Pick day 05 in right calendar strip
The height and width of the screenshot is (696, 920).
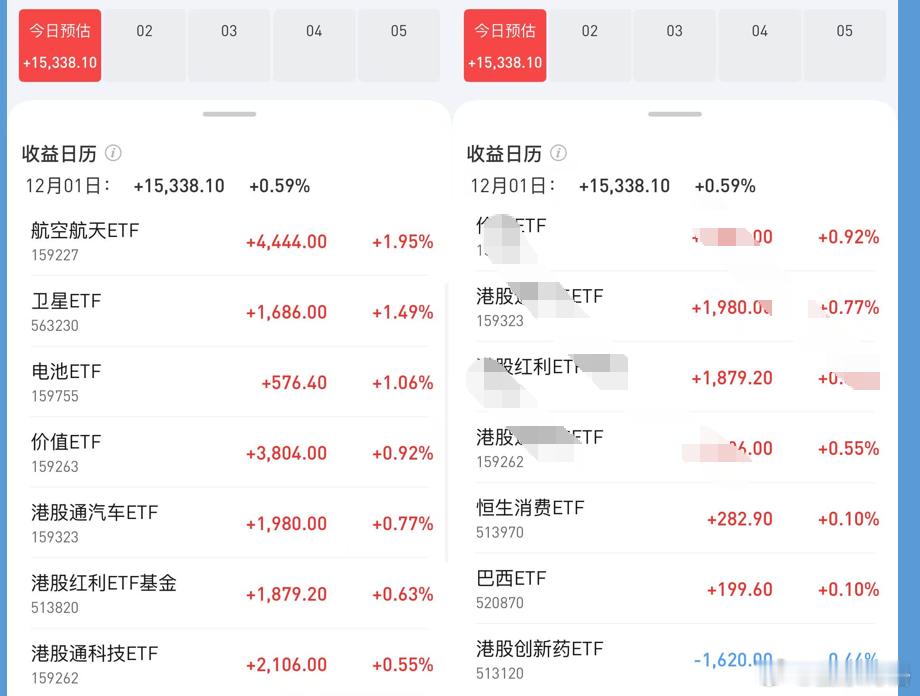[x=845, y=46]
